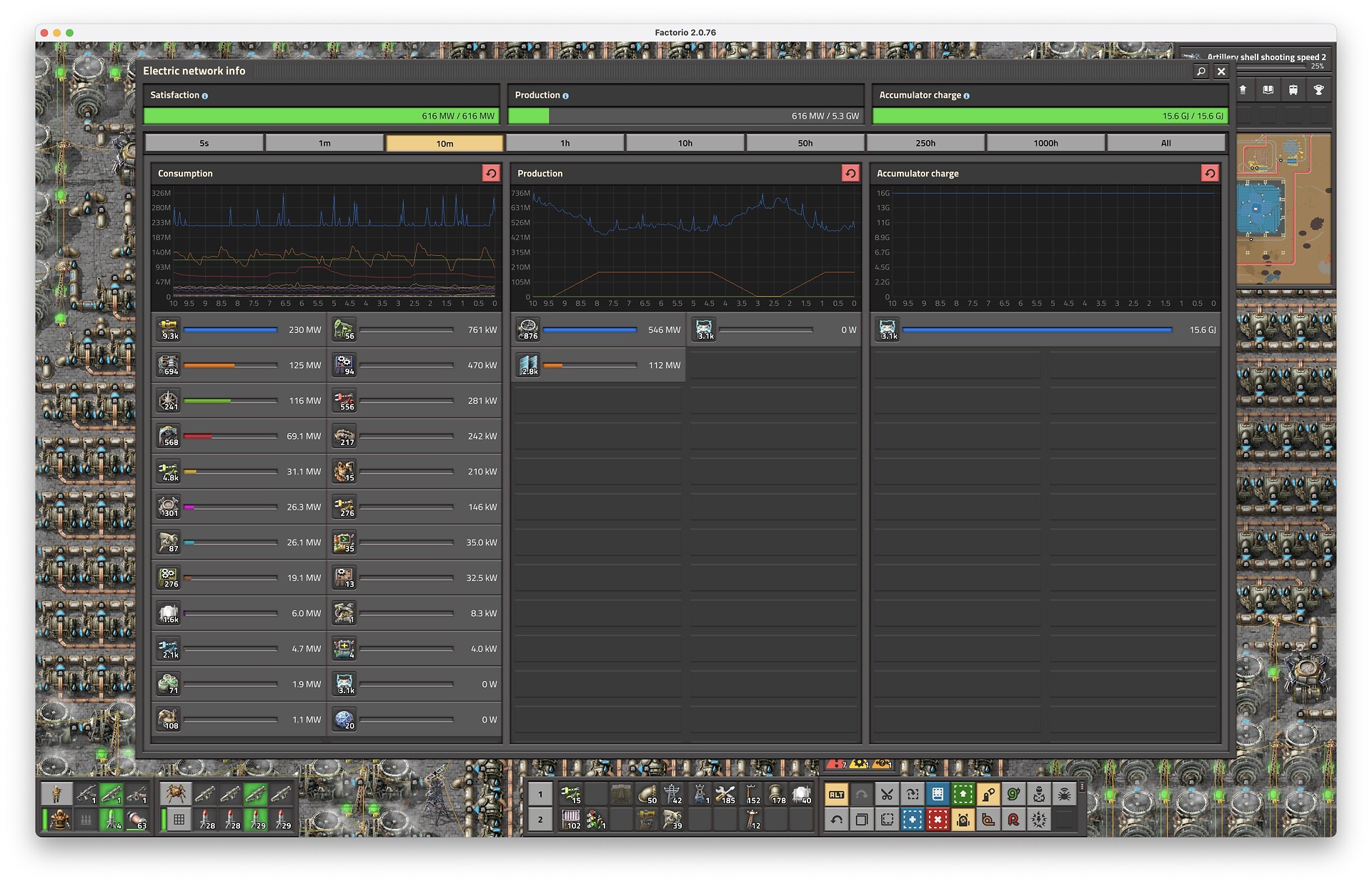Pick the repair pack quickbar slot (185)

click(725, 794)
